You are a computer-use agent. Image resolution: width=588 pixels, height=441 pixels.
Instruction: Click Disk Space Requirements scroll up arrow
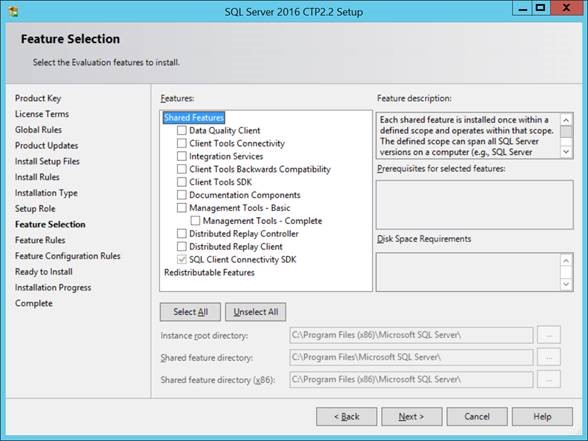pos(566,260)
